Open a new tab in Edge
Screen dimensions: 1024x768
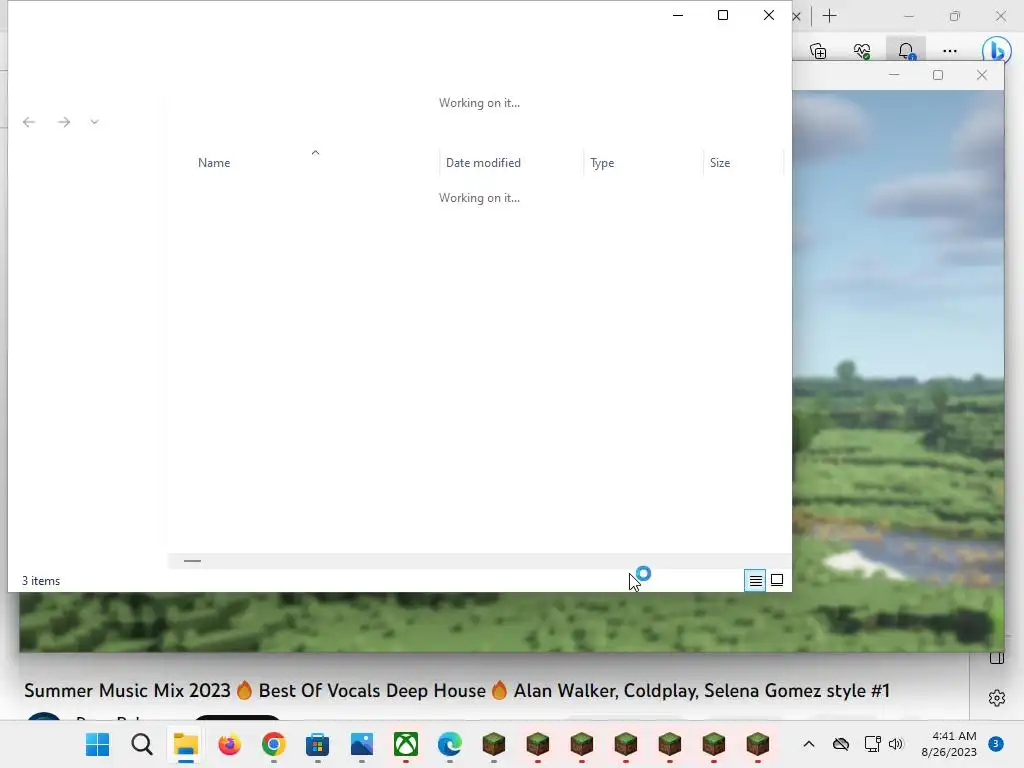pos(830,16)
